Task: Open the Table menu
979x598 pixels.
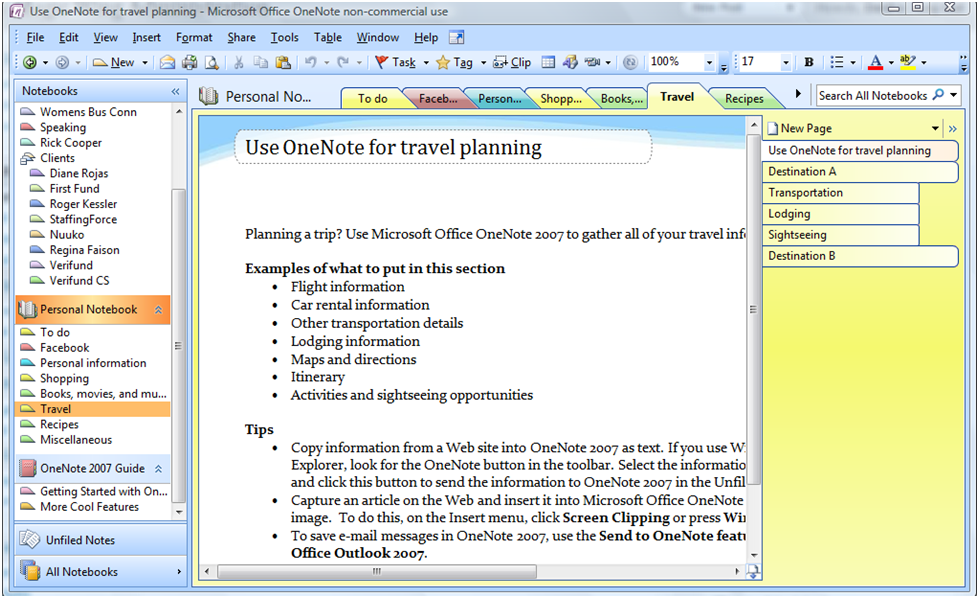Action: 328,37
